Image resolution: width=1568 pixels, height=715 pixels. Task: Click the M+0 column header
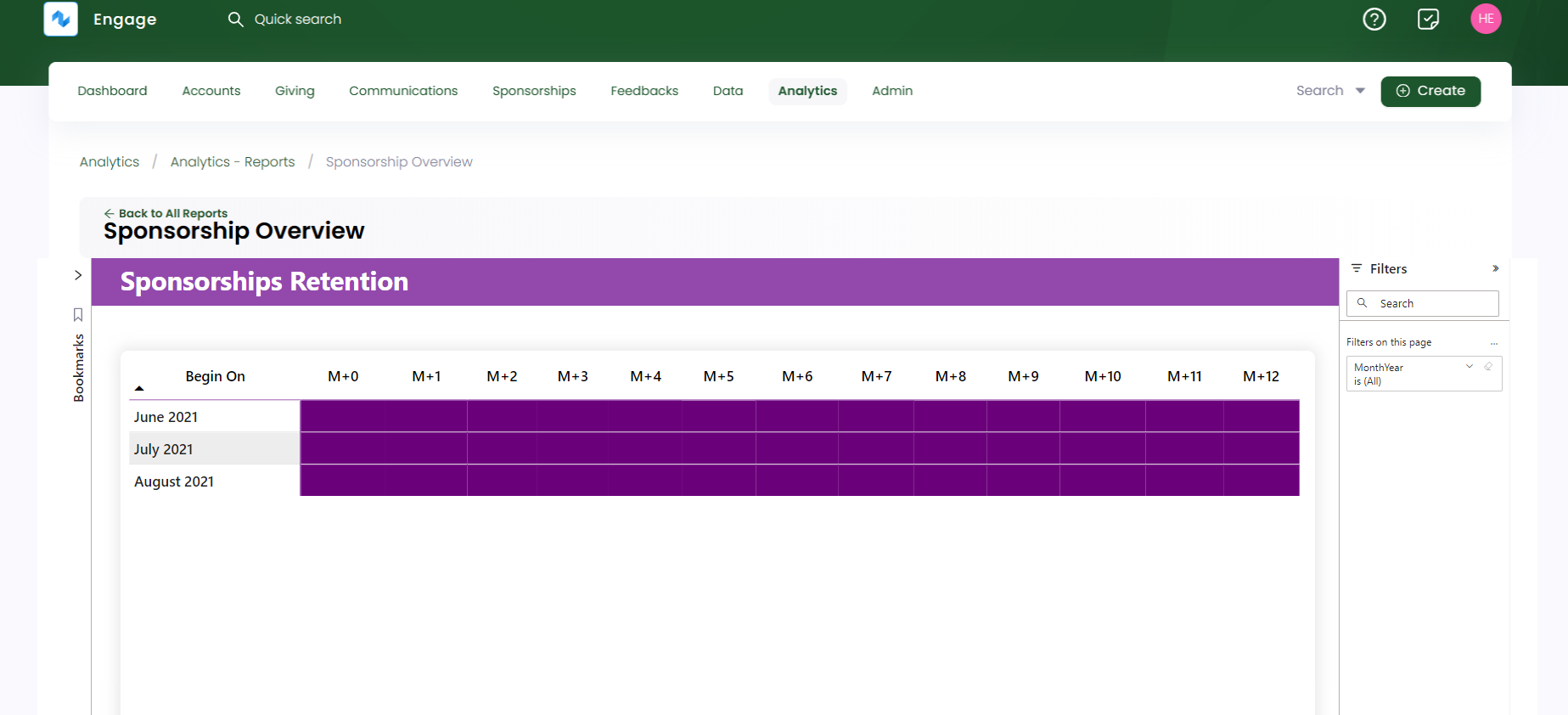coord(343,376)
